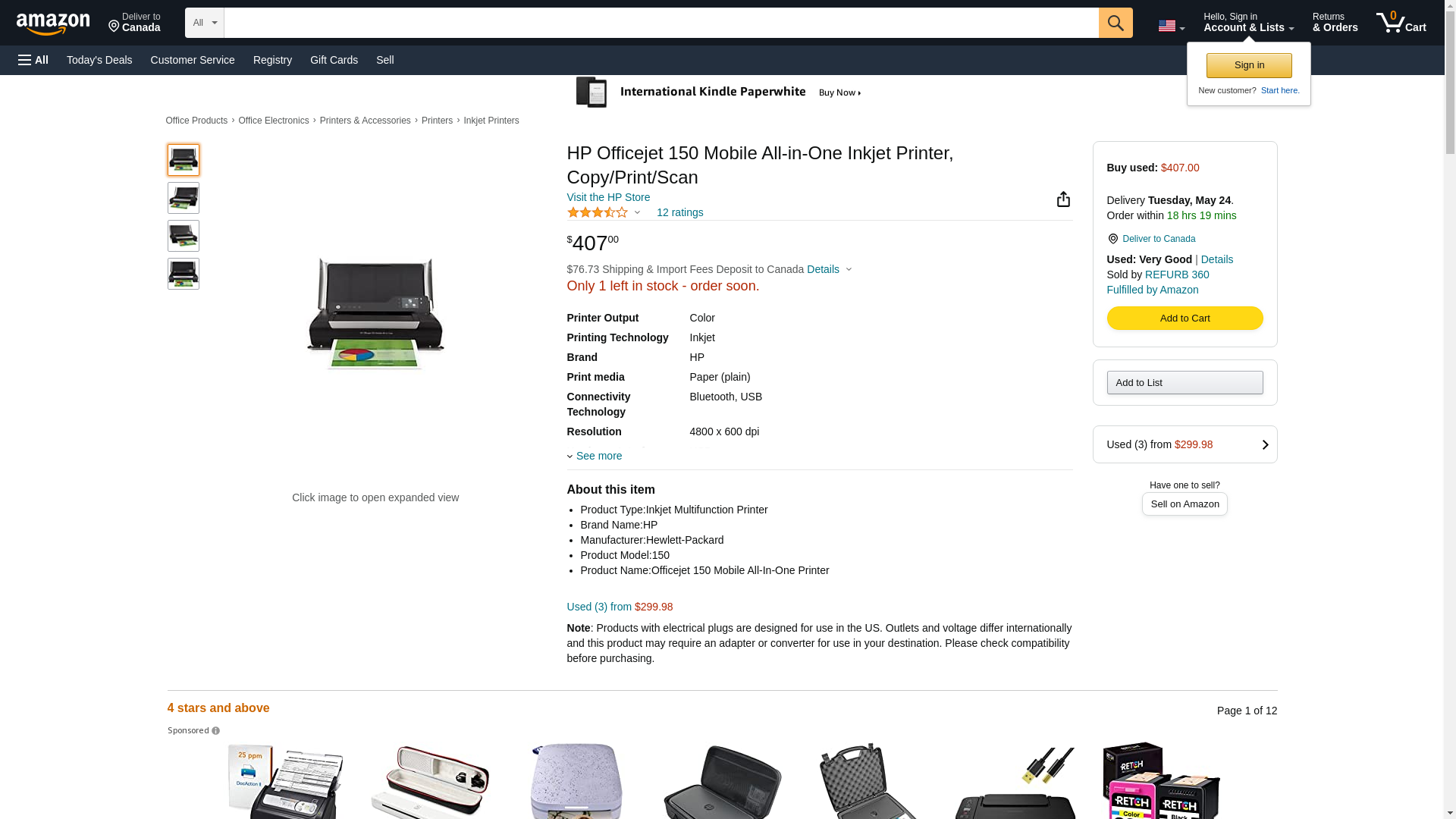Expand shipping fee Details dropdown
The width and height of the screenshot is (1456, 819).
829,269
